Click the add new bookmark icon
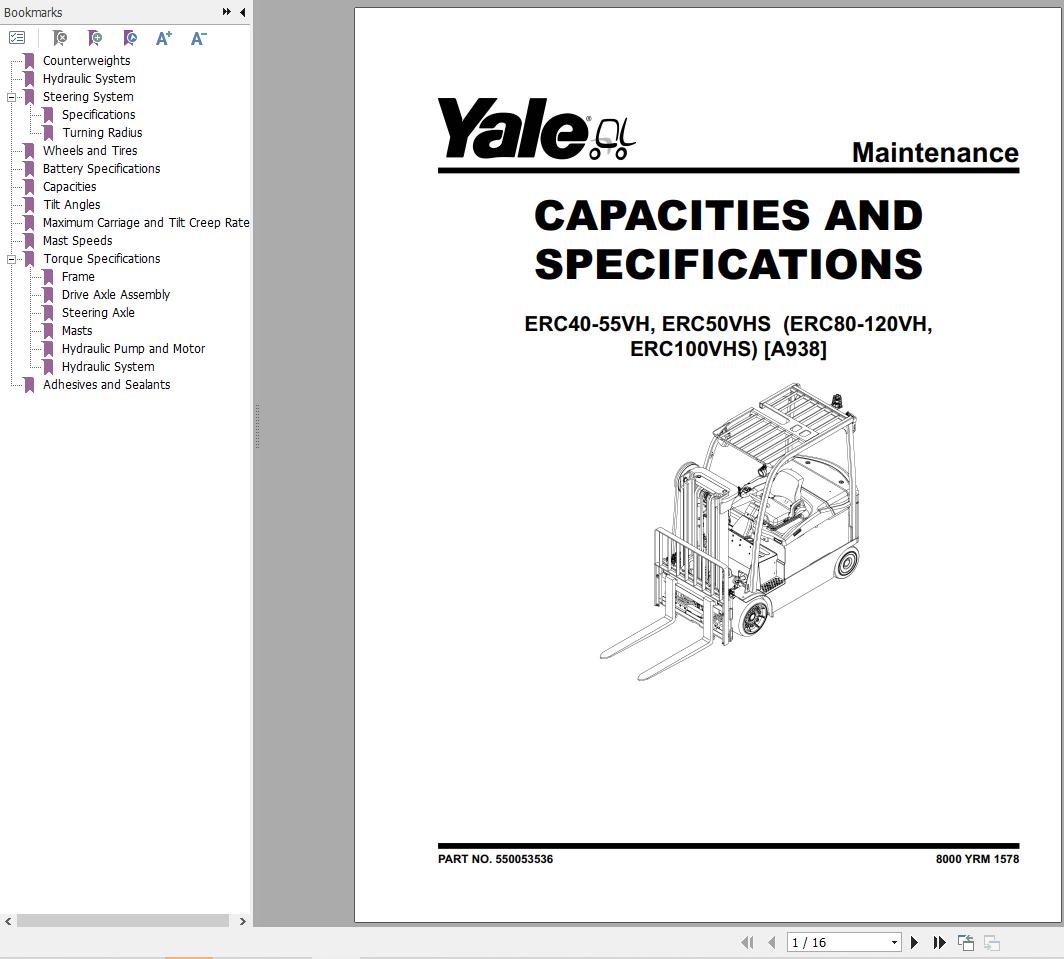Viewport: 1064px width, 959px height. coord(95,38)
